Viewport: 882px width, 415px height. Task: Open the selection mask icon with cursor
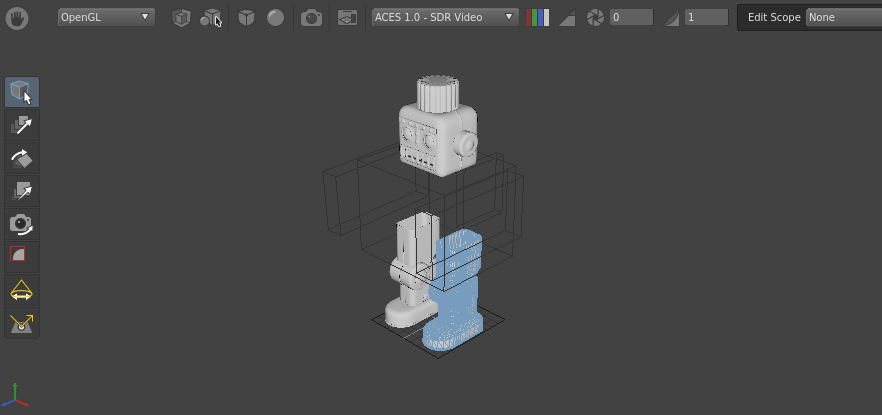210,18
